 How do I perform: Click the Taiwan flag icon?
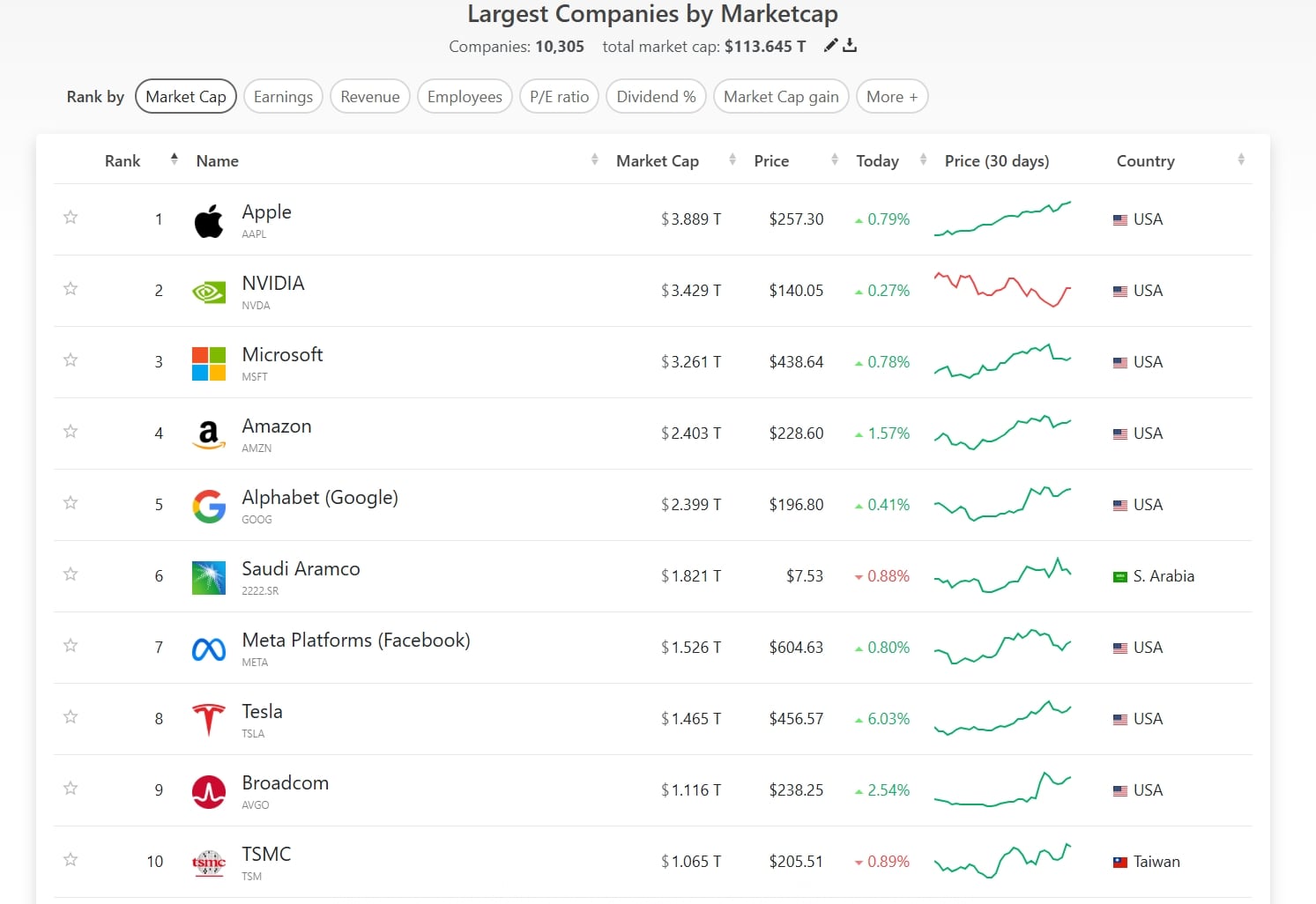(x=1120, y=863)
